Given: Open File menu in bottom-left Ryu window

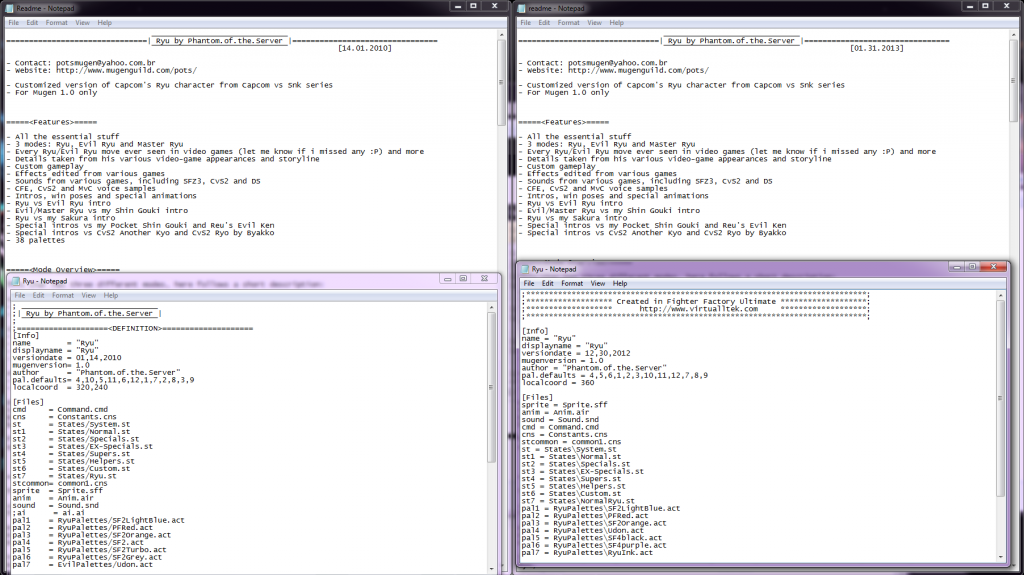Looking at the screenshot, I should (20, 295).
